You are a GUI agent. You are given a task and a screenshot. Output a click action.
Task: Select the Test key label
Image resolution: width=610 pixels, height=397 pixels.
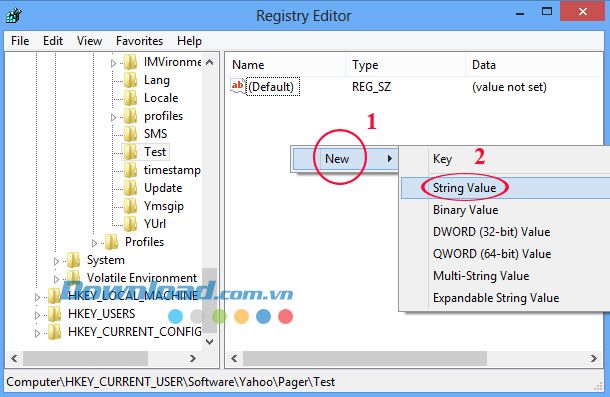[x=155, y=152]
